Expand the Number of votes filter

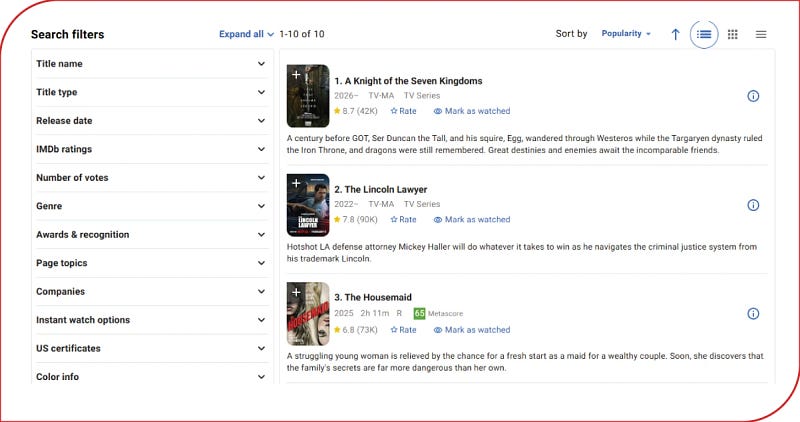click(151, 178)
